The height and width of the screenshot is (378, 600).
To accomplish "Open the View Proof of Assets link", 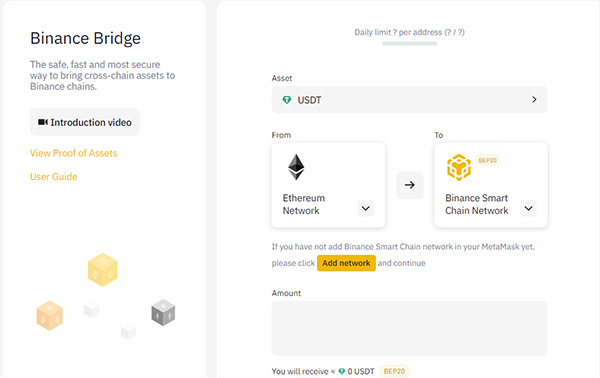I will (x=73, y=153).
